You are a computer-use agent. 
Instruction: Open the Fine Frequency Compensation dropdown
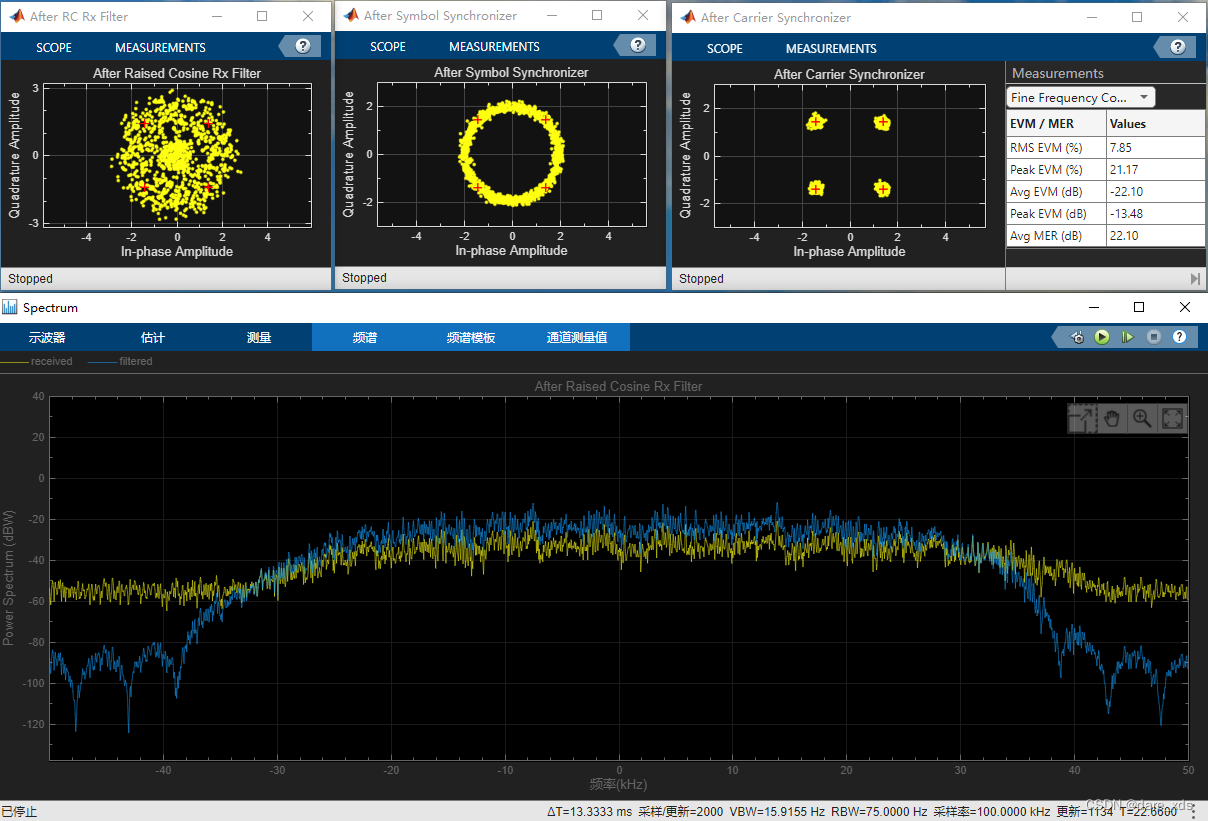[1079, 97]
